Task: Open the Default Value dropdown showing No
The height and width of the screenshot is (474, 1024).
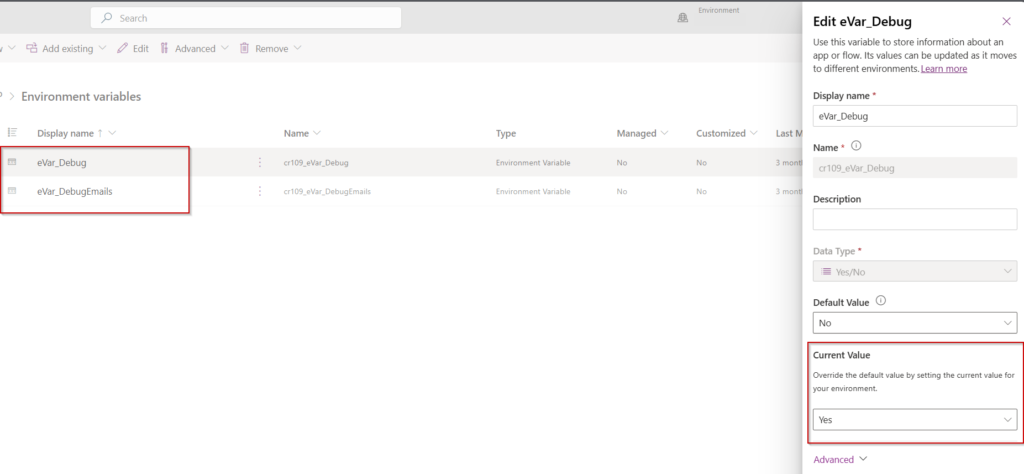Action: pyautogui.click(x=914, y=323)
